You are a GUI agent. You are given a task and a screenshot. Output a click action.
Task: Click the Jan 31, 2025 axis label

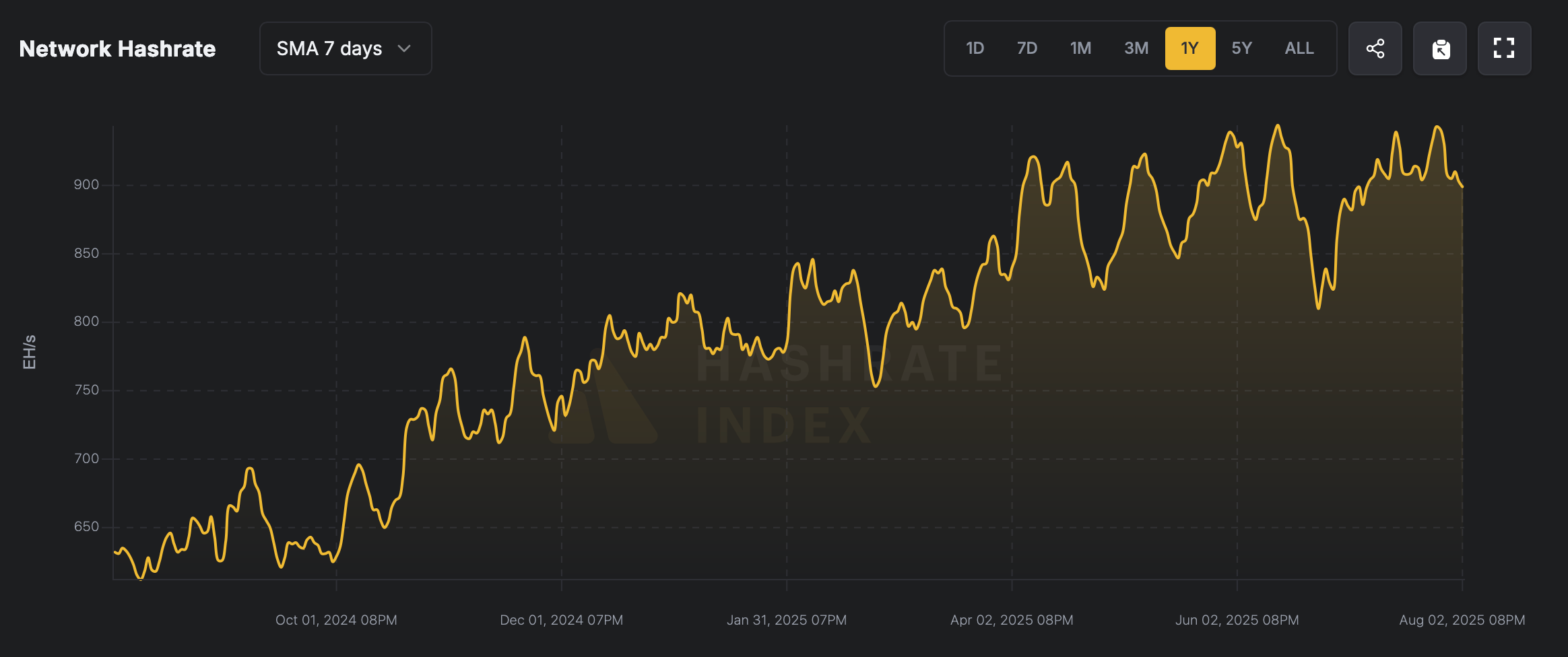coord(786,620)
